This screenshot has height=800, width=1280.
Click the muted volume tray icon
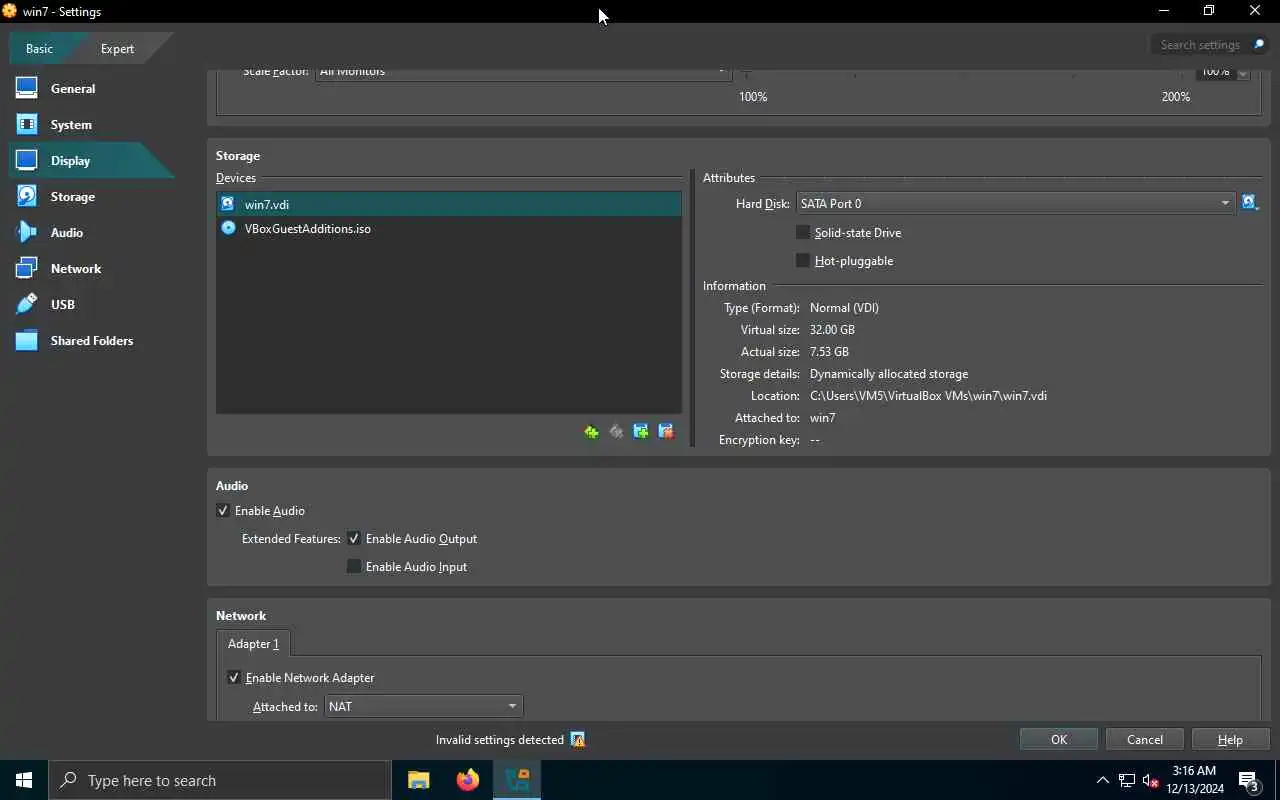click(x=1150, y=780)
